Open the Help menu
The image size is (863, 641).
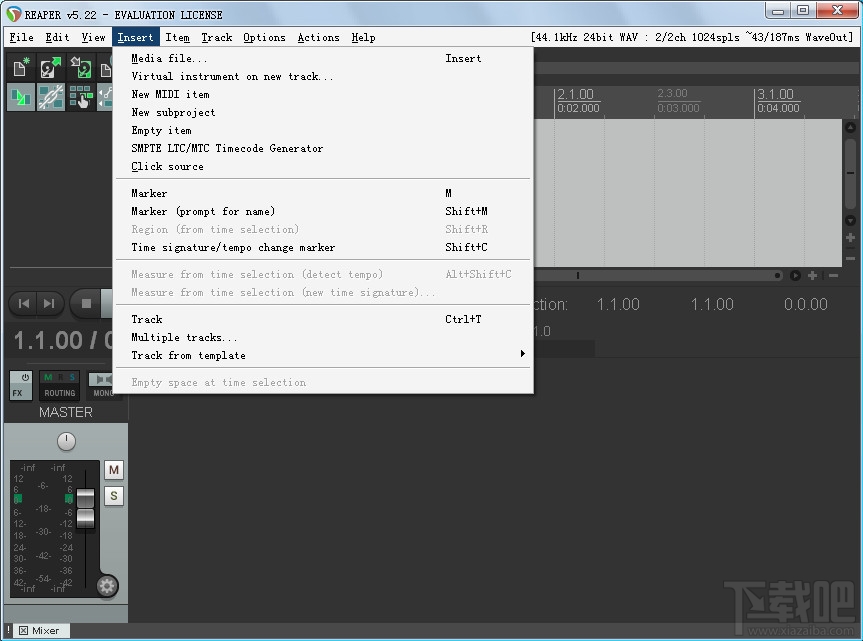(363, 37)
